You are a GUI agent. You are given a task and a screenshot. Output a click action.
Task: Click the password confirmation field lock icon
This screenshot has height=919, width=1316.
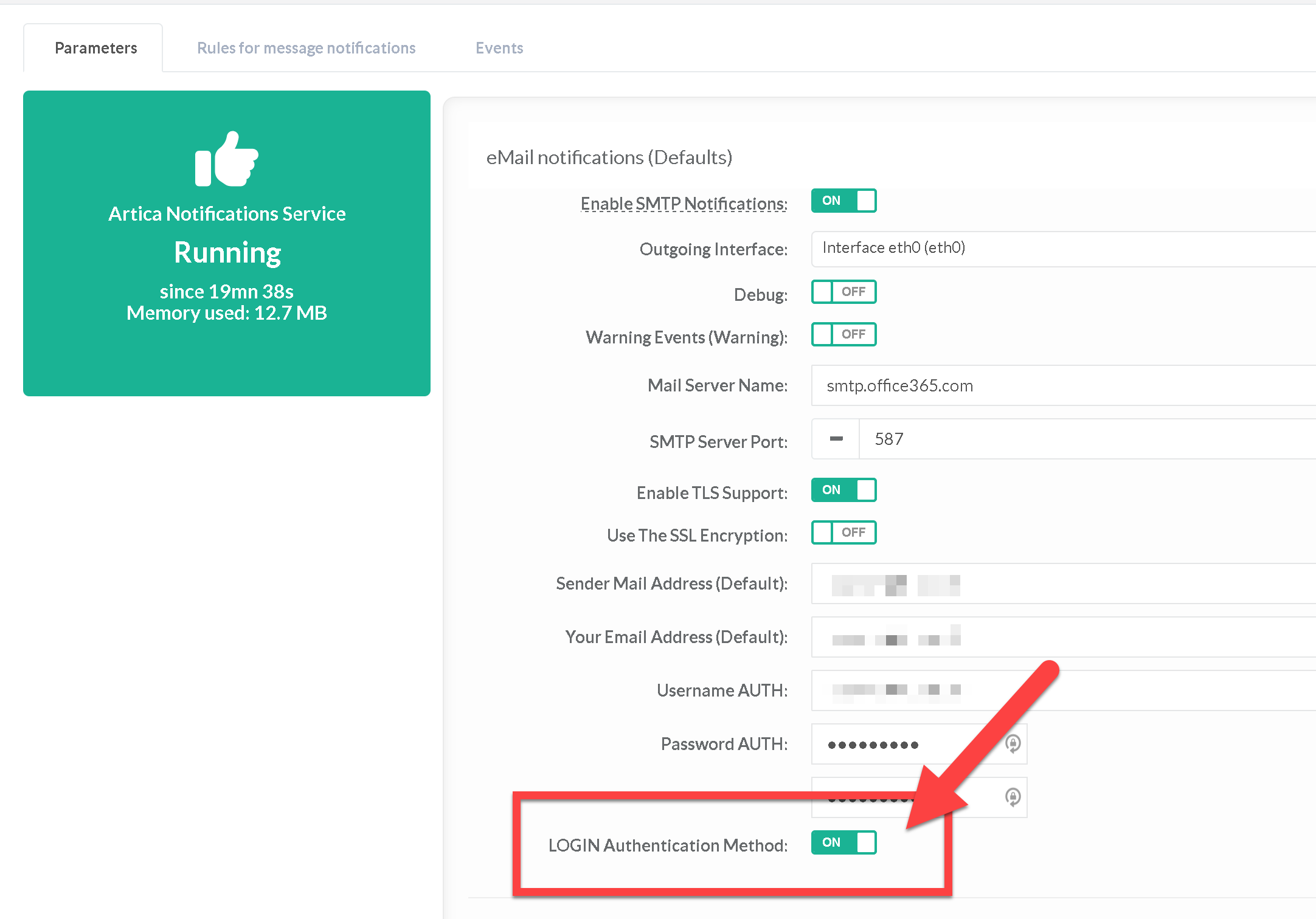click(1013, 797)
